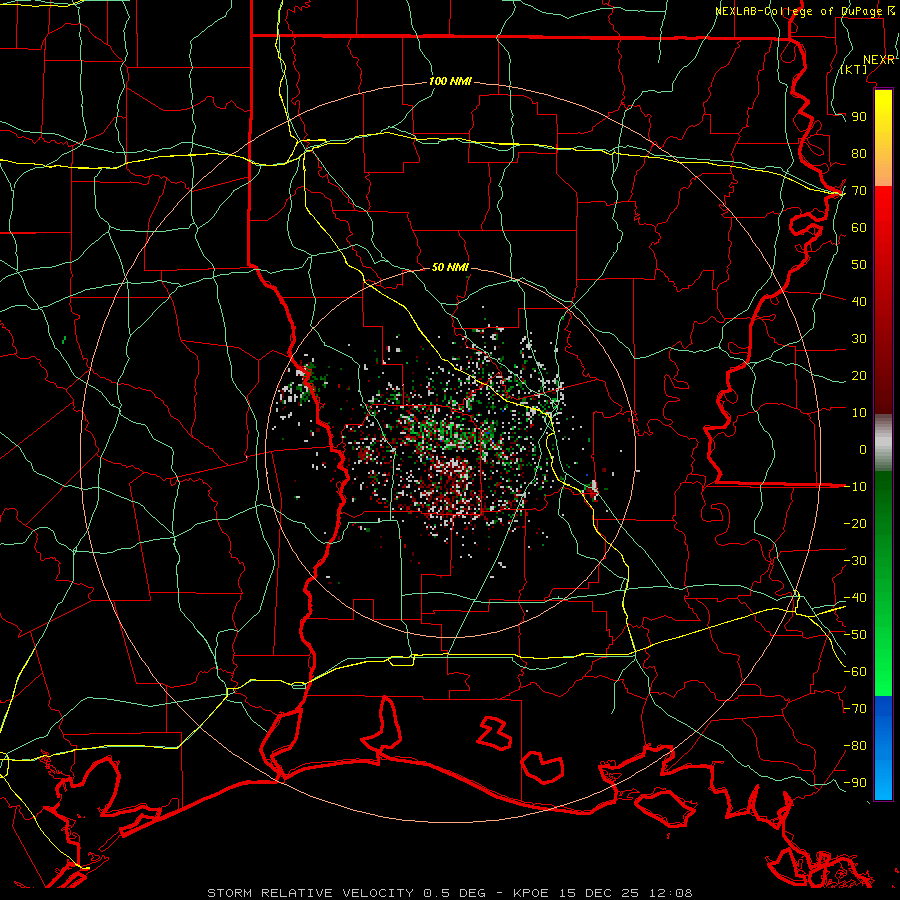Click the NEXR label above the scale

pyautogui.click(x=878, y=60)
